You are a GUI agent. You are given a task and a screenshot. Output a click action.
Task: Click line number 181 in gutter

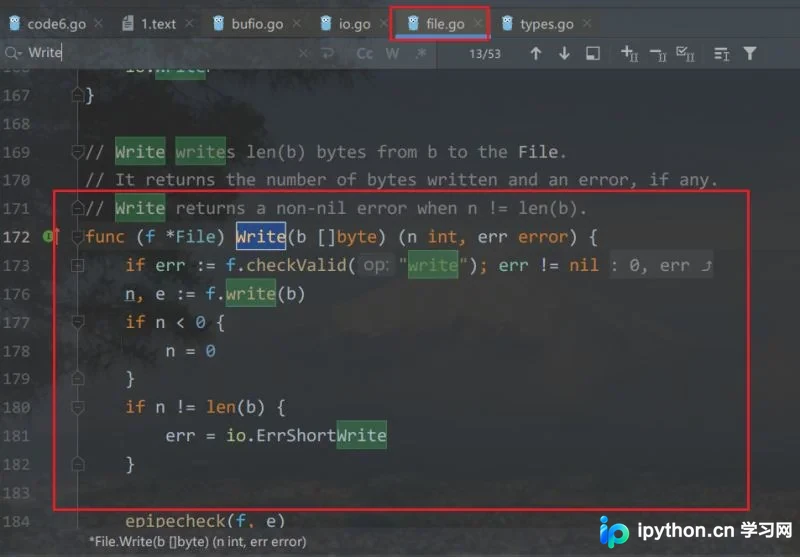coord(17,436)
